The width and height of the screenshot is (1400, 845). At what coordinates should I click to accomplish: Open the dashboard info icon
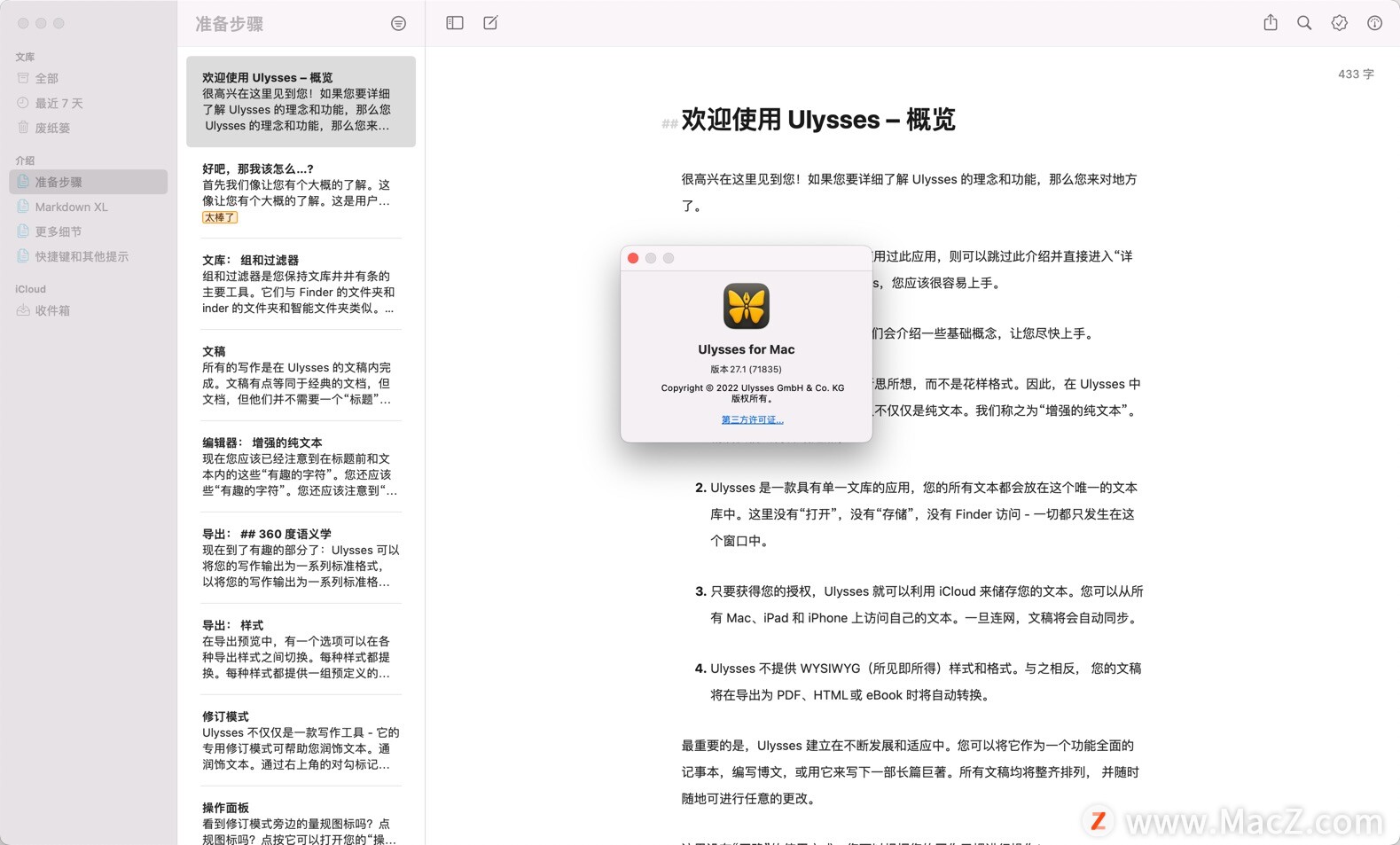1374,23
